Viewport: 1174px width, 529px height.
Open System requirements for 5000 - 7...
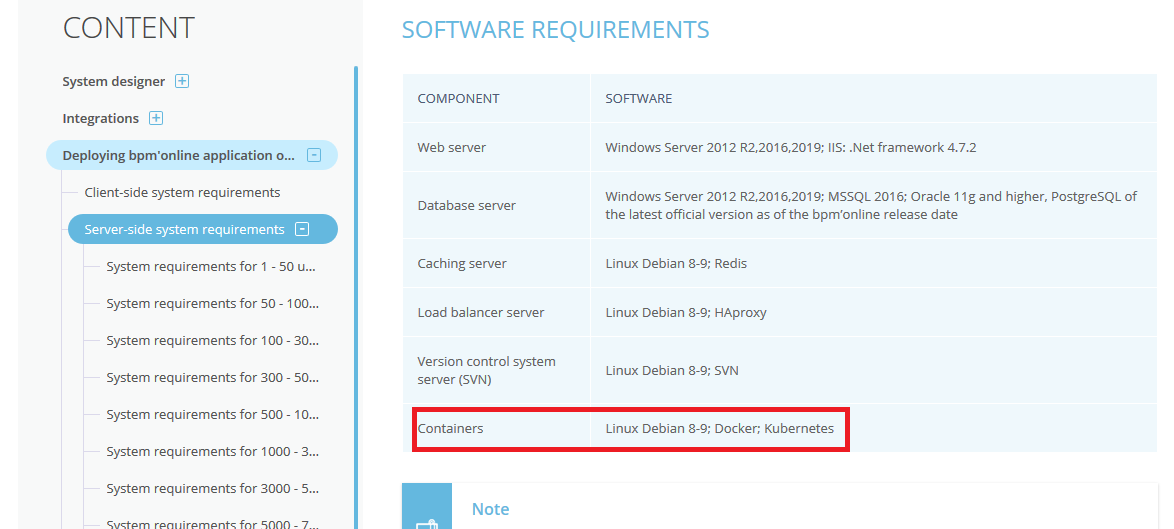click(212, 525)
